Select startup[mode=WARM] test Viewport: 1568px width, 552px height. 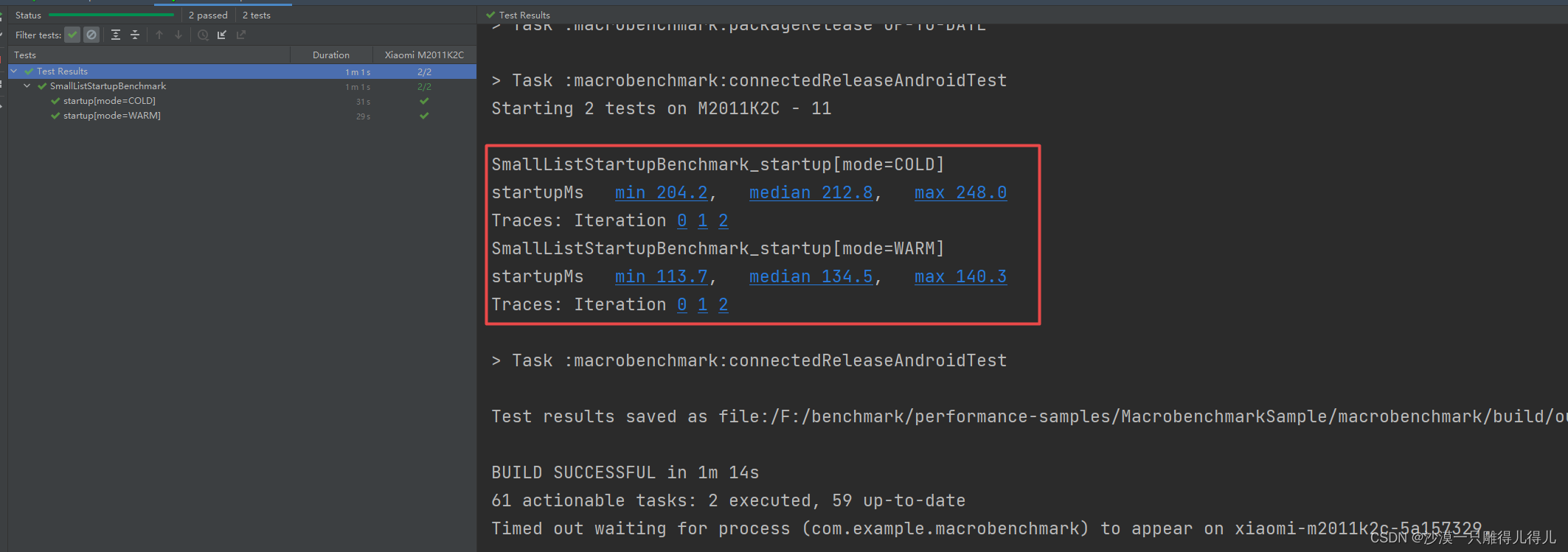(112, 116)
